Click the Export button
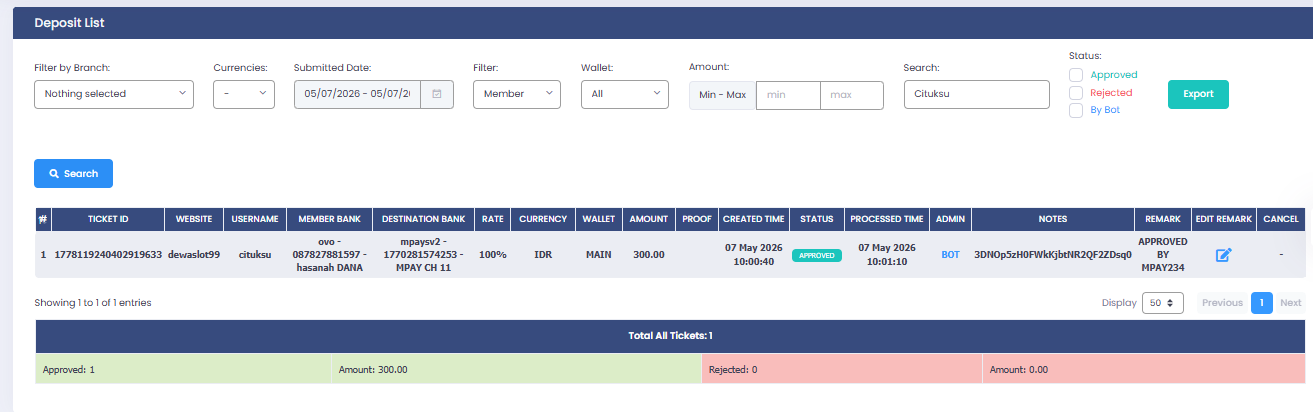Image resolution: width=1313 pixels, height=412 pixels. [1198, 94]
